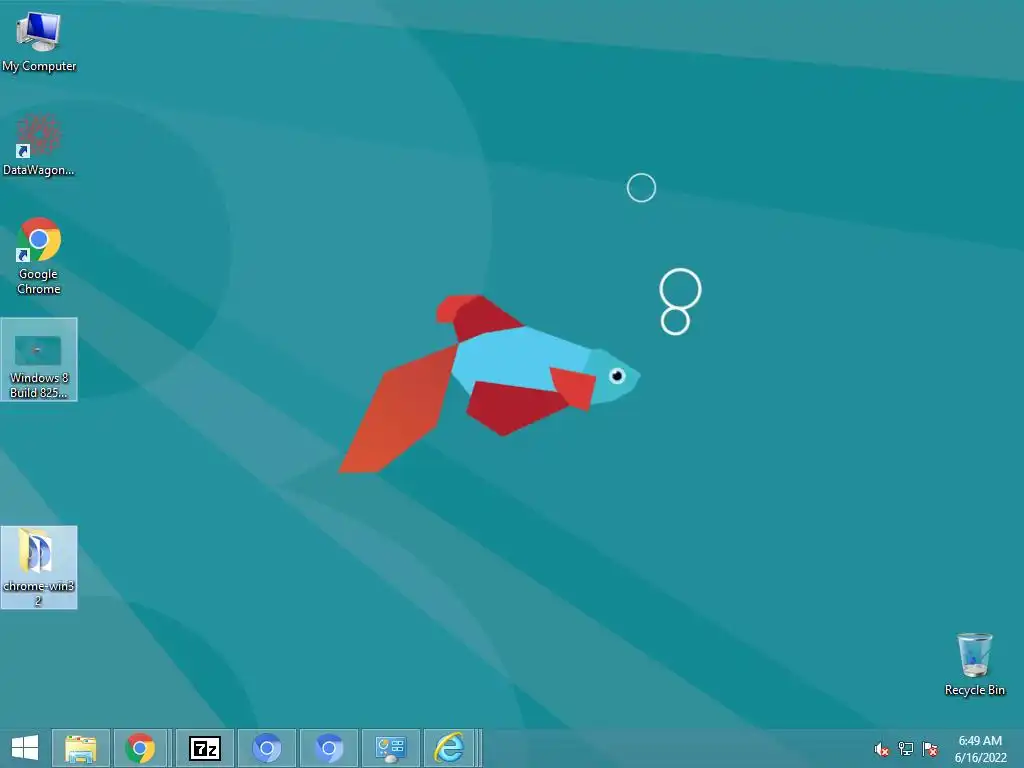This screenshot has width=1024, height=768.
Task: Select the Windows 8 Build 825 image file
Action: coord(39,360)
